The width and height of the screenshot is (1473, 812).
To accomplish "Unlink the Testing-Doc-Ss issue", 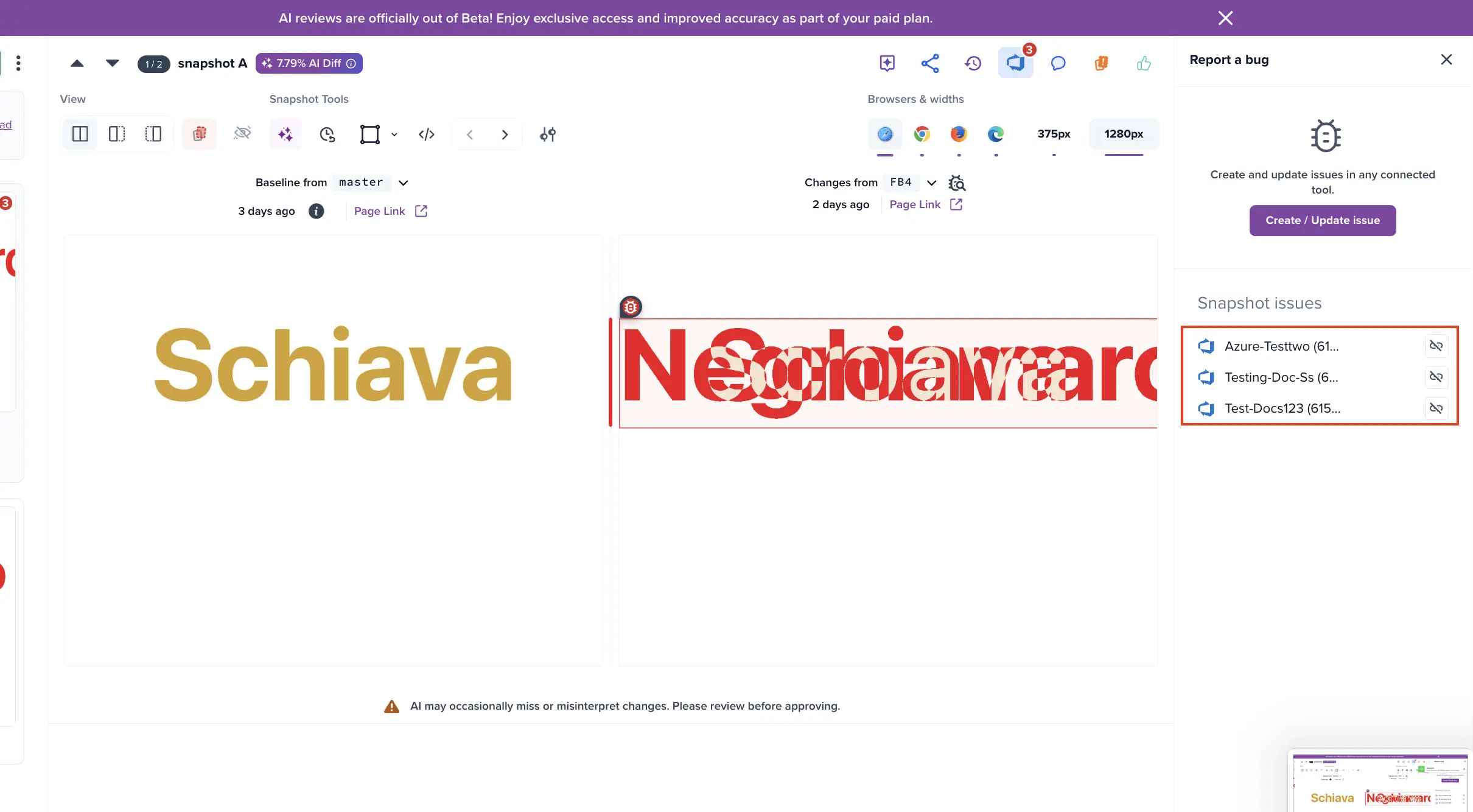I will coord(1436,377).
